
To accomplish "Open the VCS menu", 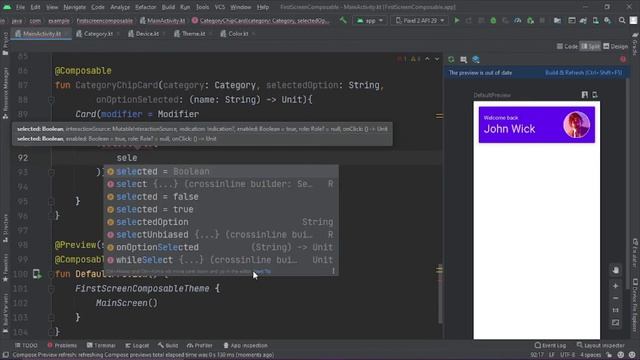I will [x=220, y=7].
